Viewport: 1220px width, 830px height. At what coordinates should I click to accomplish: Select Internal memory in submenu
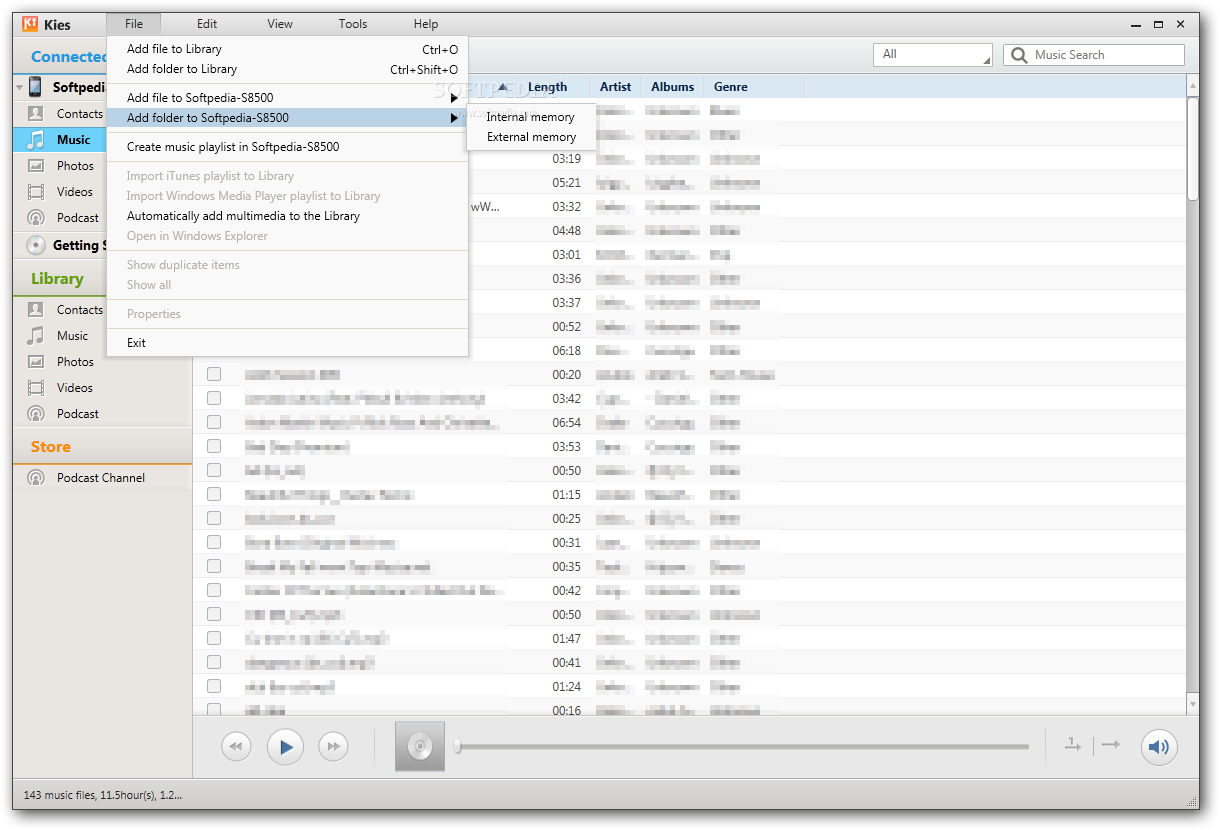point(531,117)
